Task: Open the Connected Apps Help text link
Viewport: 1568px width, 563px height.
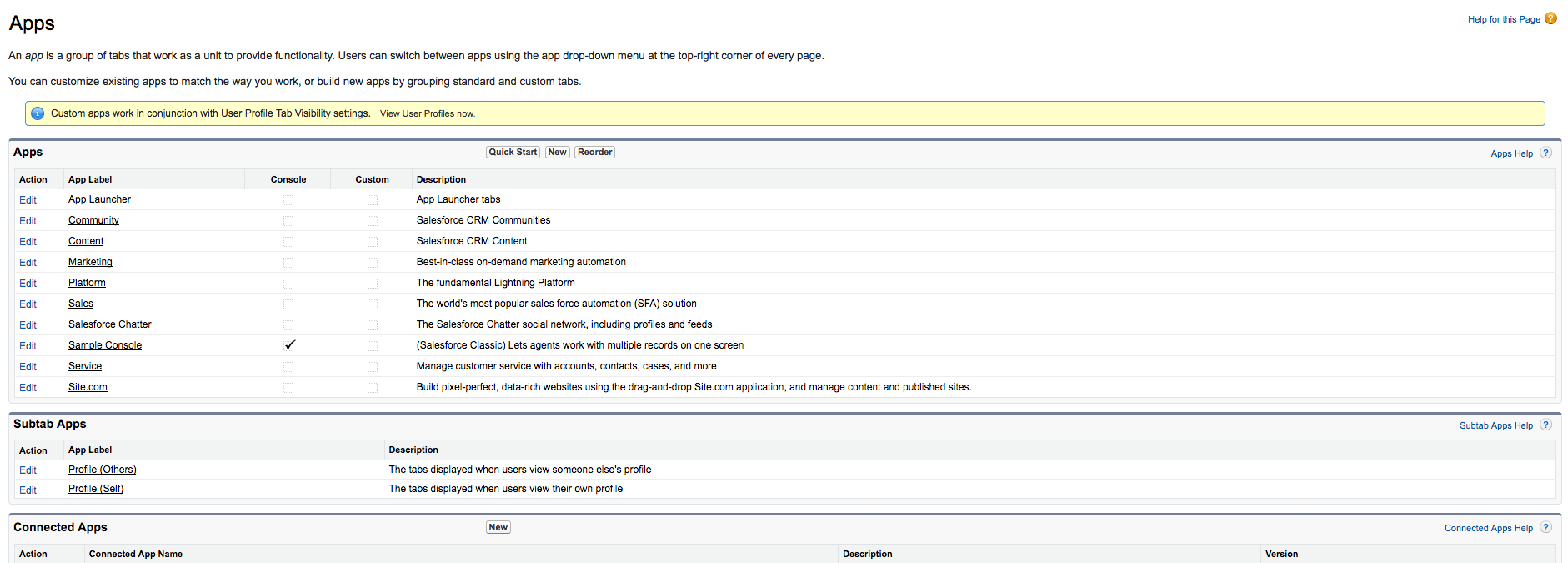Action: click(1489, 528)
